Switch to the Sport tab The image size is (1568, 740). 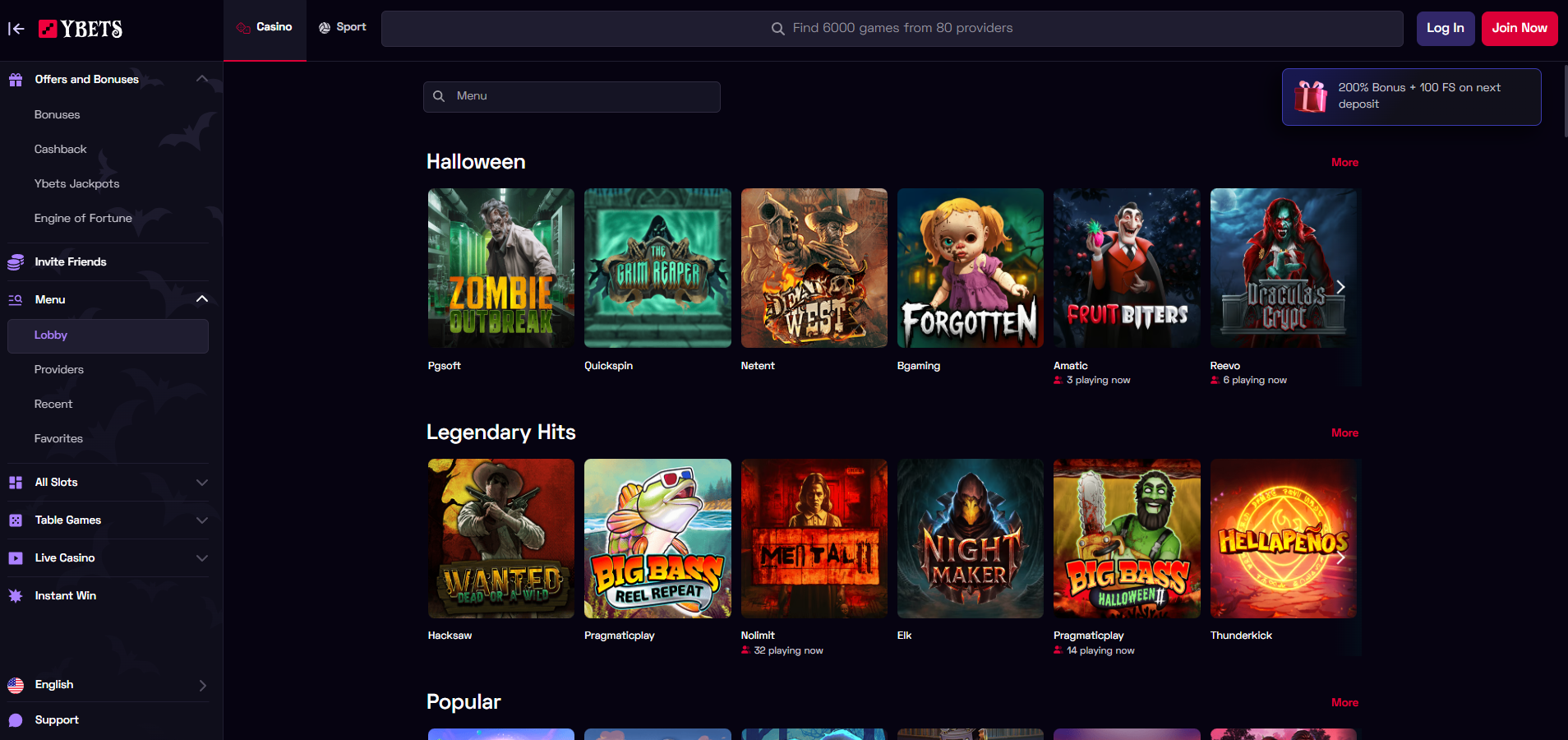[342, 26]
